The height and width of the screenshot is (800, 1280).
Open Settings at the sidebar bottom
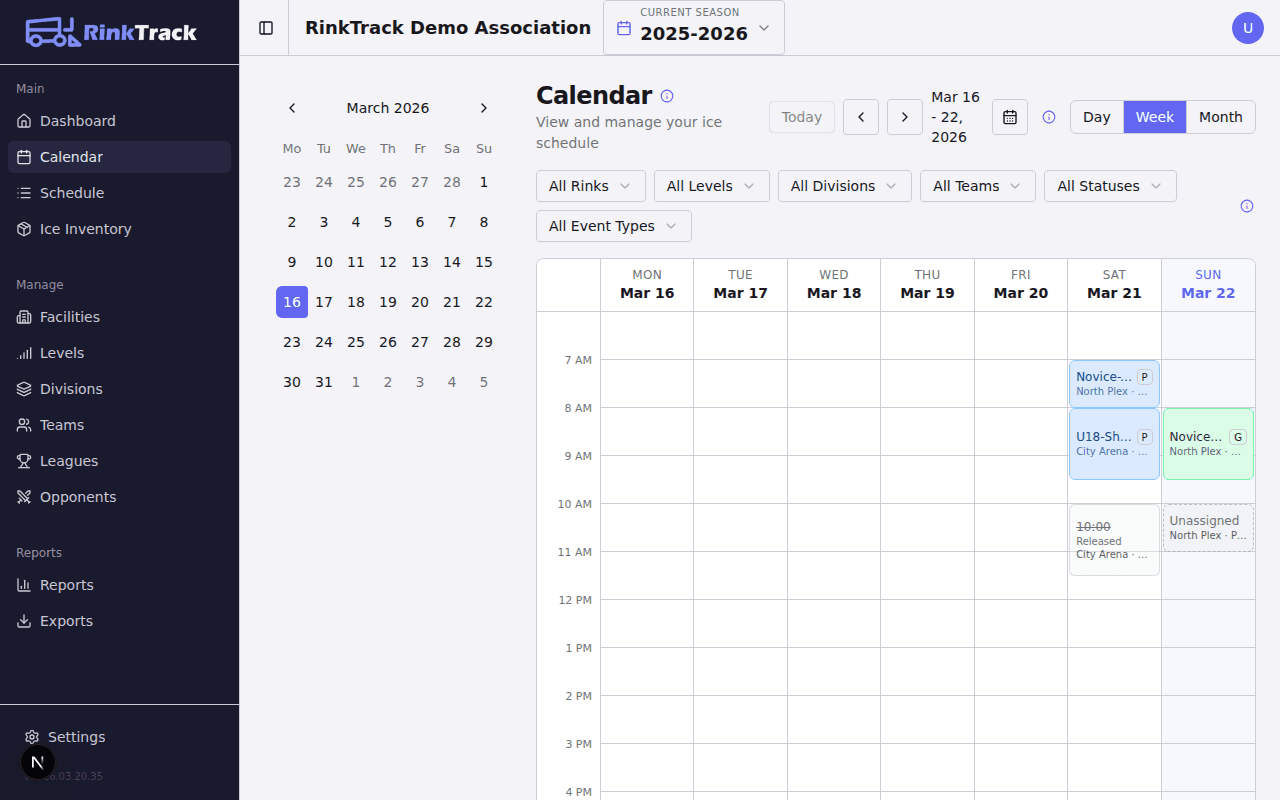(x=76, y=736)
